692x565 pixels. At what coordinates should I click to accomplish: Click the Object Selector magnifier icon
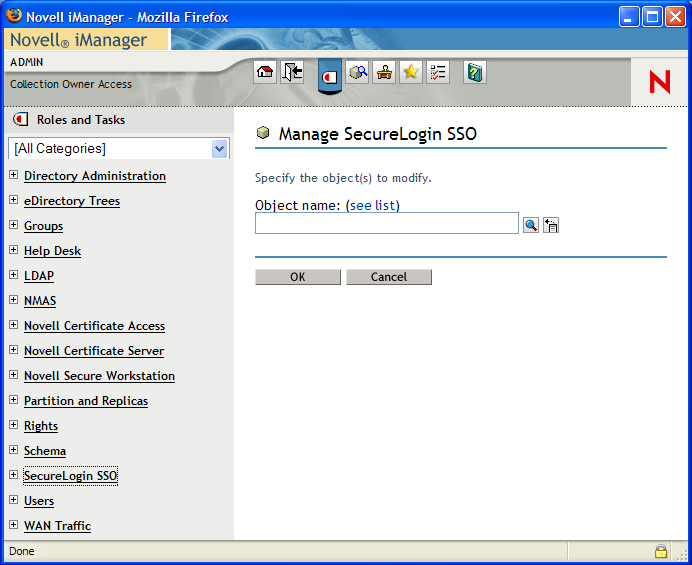[531, 225]
